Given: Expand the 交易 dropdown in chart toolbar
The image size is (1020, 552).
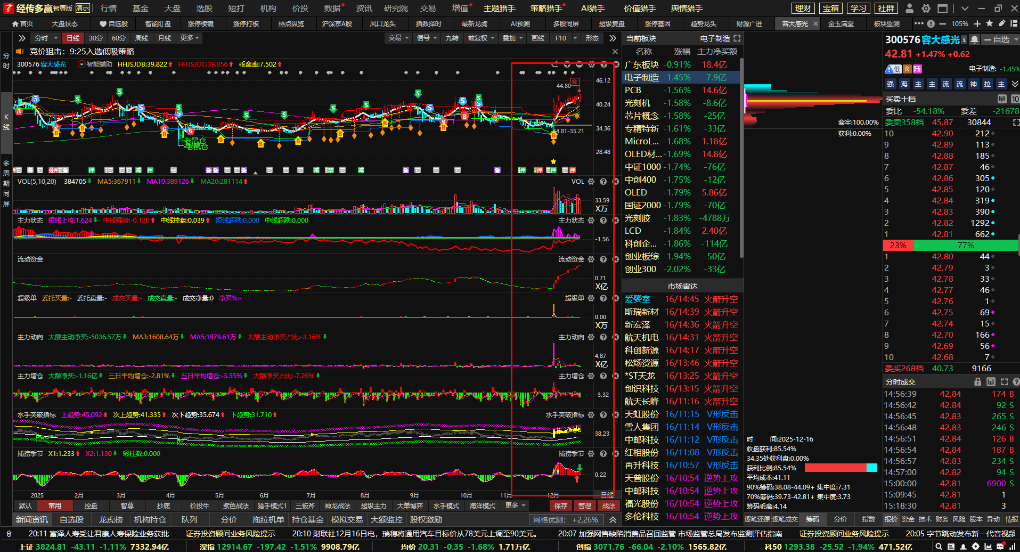Looking at the screenshot, I should pos(398,38).
